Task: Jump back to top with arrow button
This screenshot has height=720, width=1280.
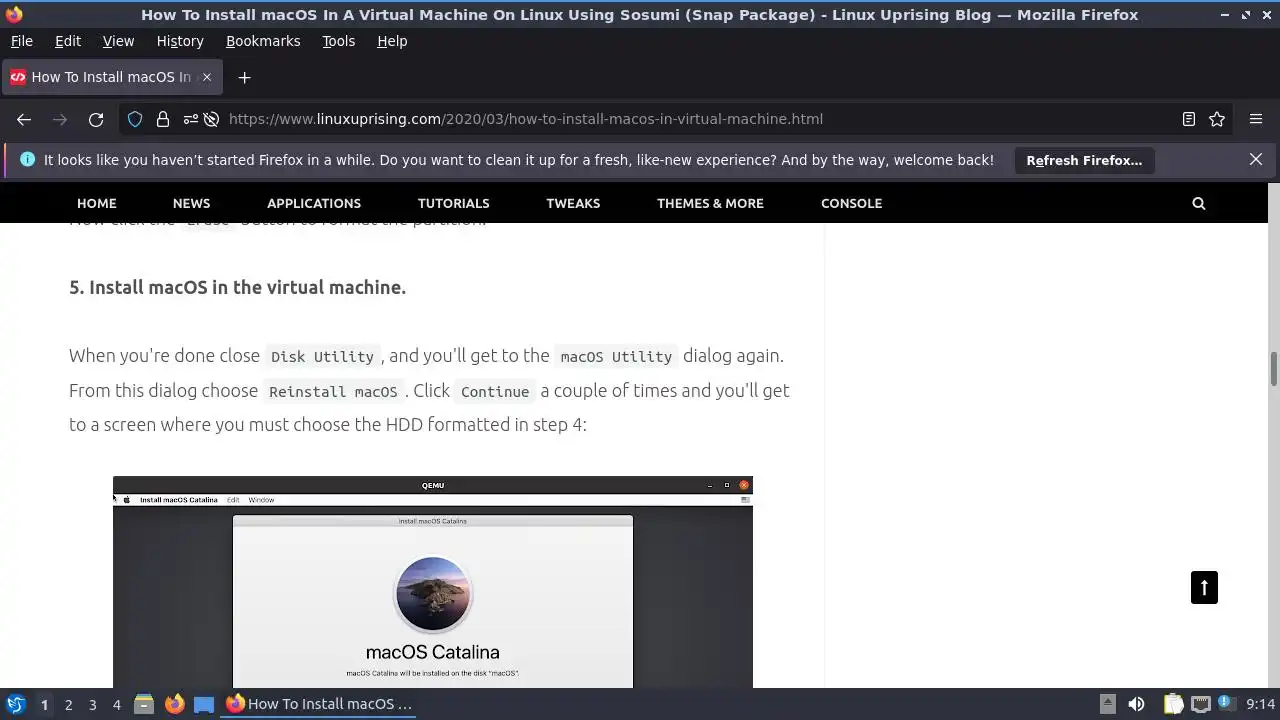Action: [x=1204, y=587]
